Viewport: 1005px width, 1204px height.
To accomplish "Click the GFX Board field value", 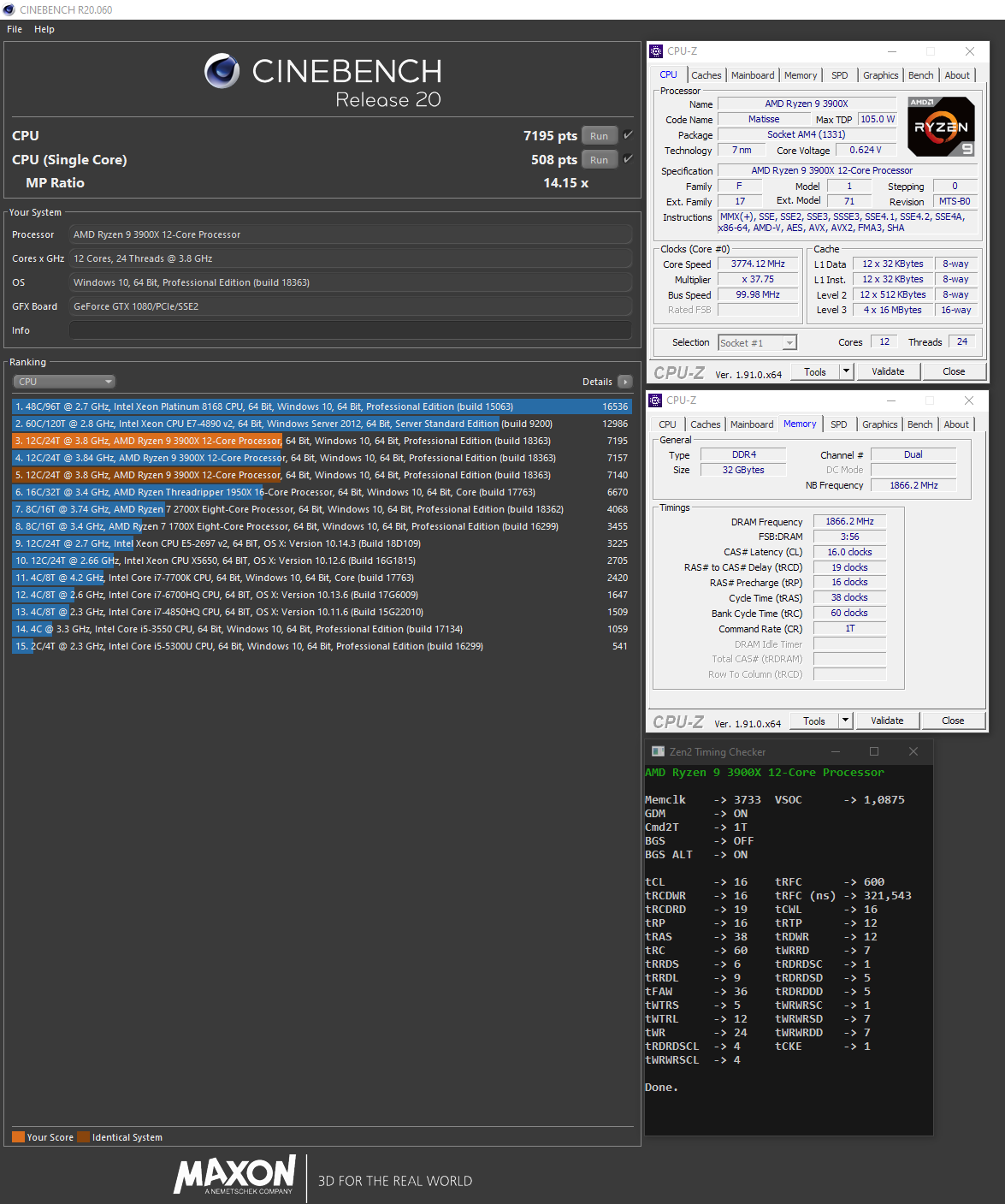I will pos(351,306).
